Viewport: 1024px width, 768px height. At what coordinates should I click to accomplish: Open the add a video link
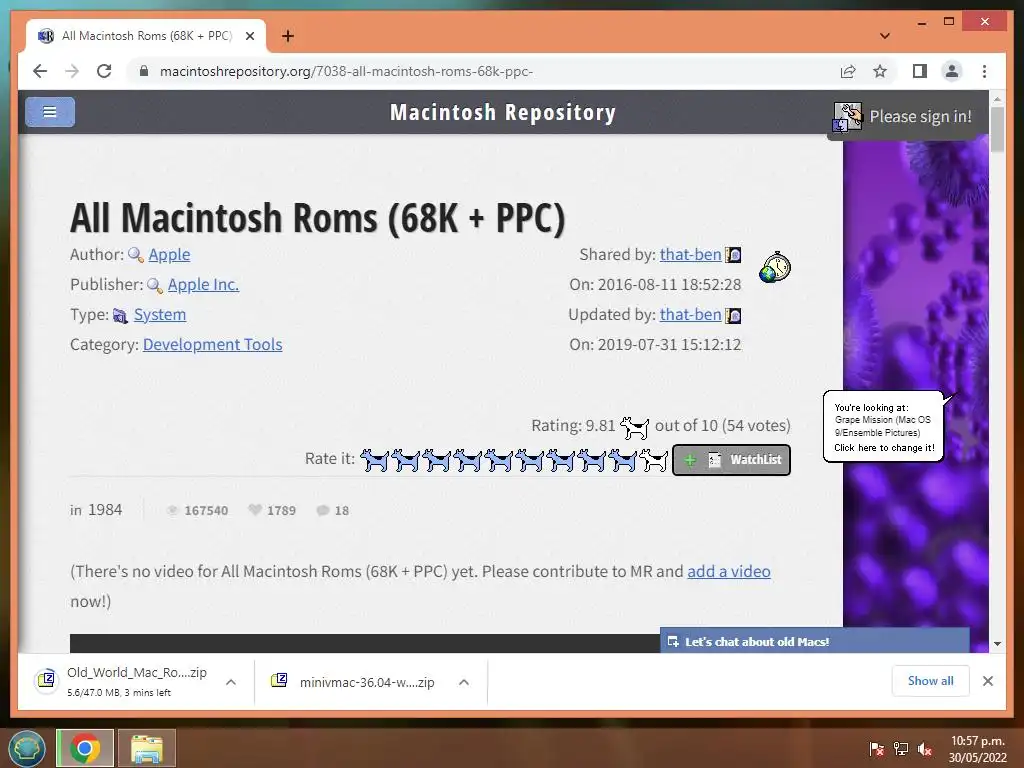(x=729, y=571)
